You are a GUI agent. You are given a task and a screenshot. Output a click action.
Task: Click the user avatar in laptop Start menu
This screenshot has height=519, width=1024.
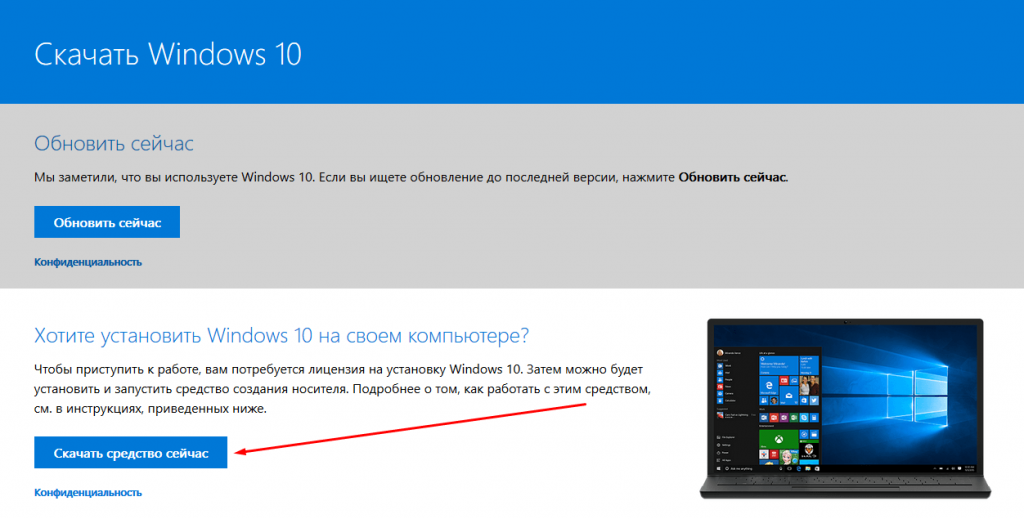tap(720, 353)
